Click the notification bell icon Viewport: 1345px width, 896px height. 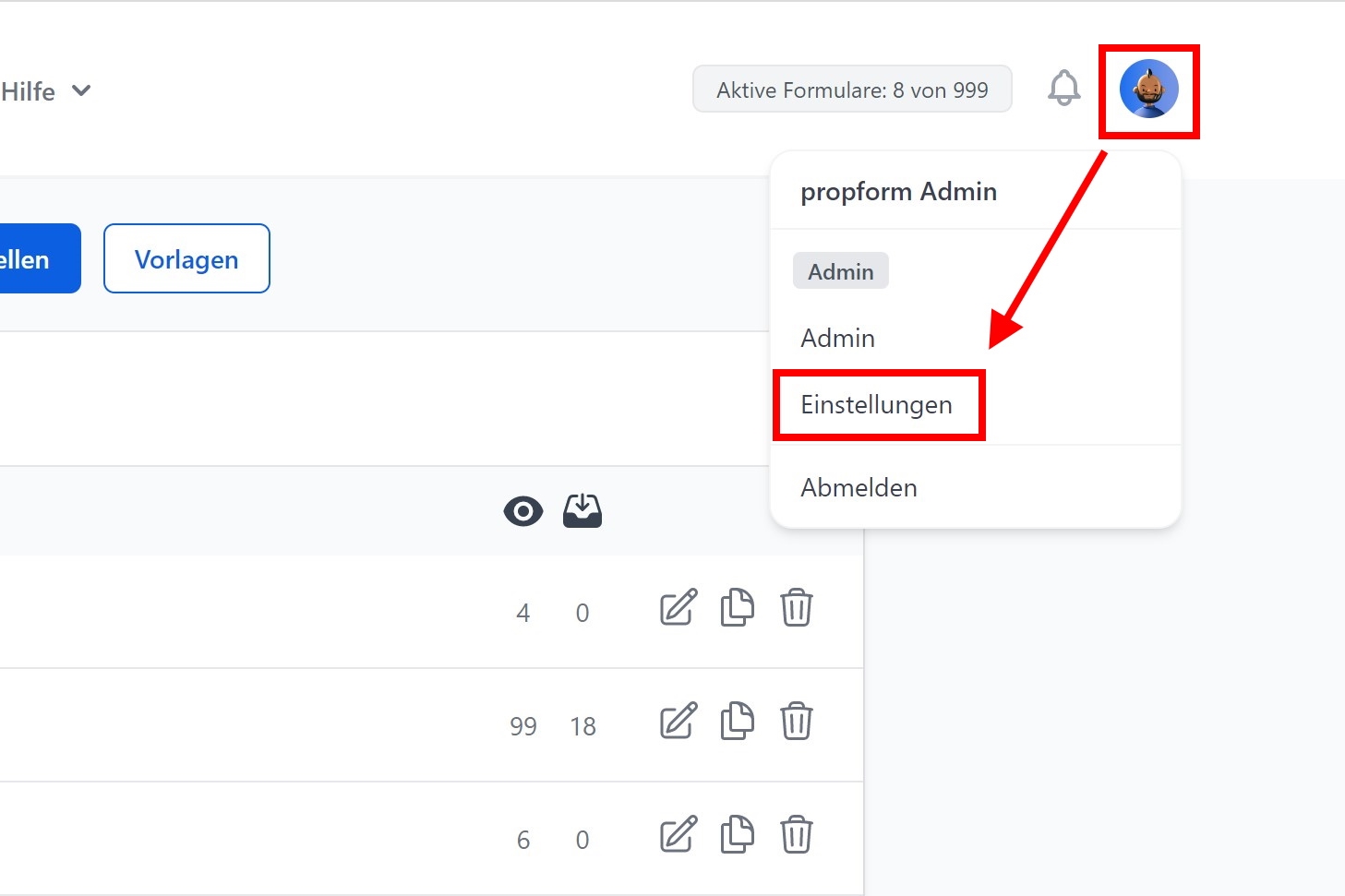(x=1063, y=89)
